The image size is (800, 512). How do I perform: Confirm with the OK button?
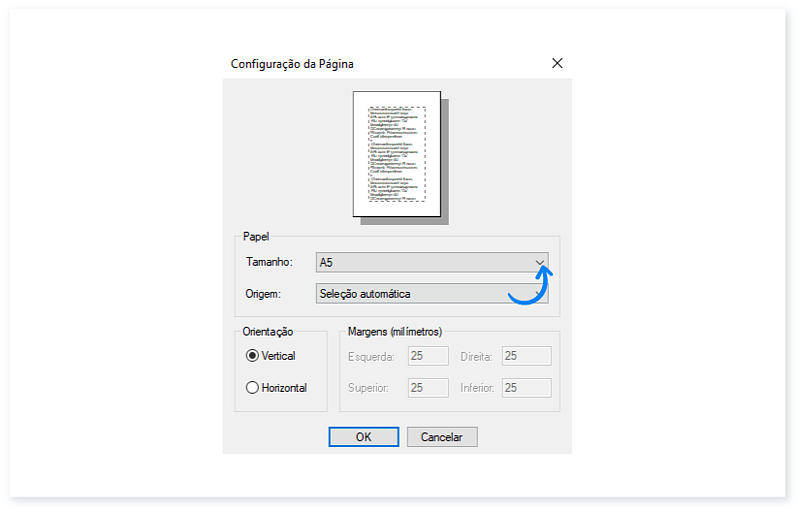click(x=364, y=437)
